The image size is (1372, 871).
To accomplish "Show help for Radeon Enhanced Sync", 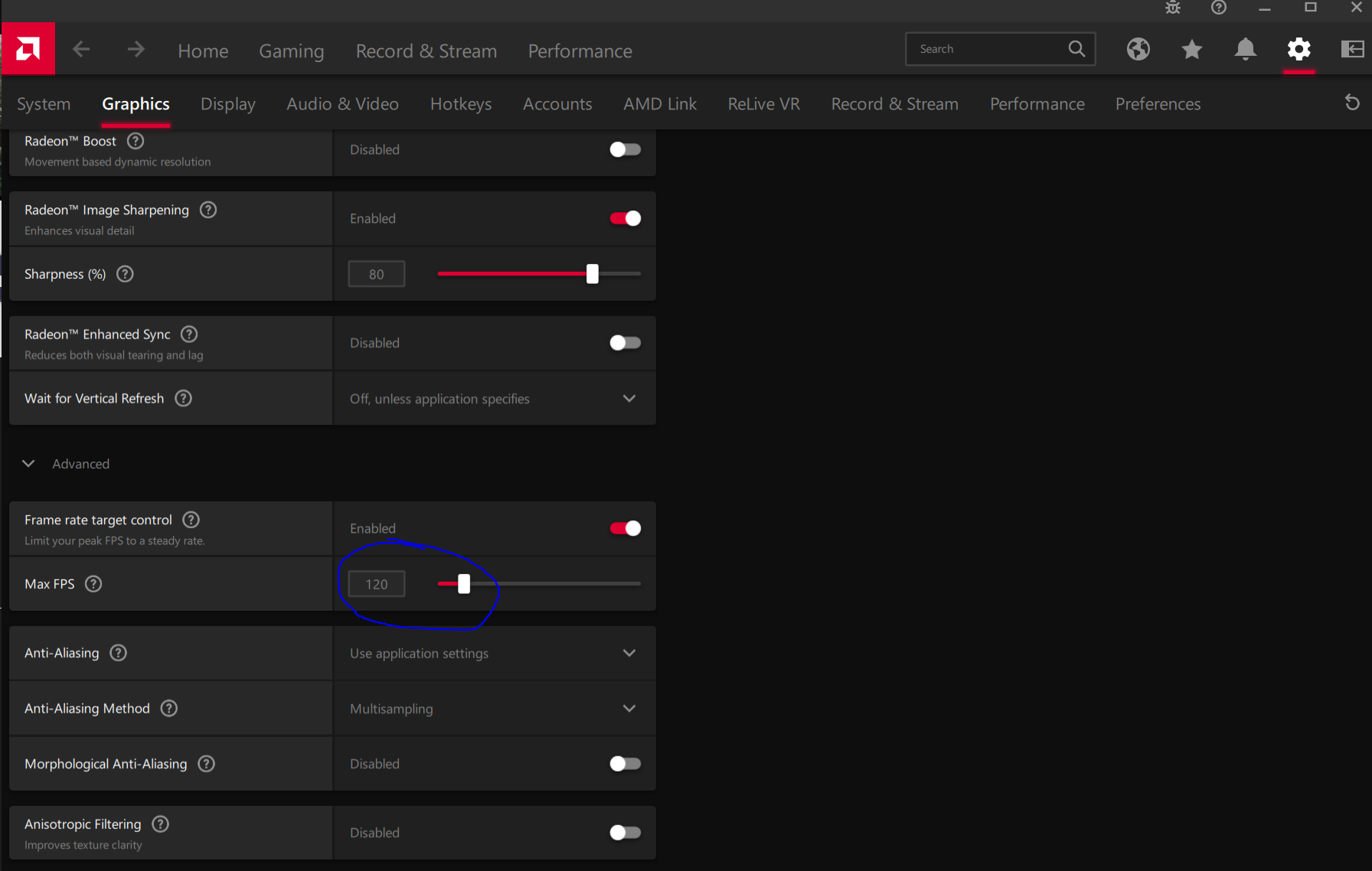I will 189,334.
